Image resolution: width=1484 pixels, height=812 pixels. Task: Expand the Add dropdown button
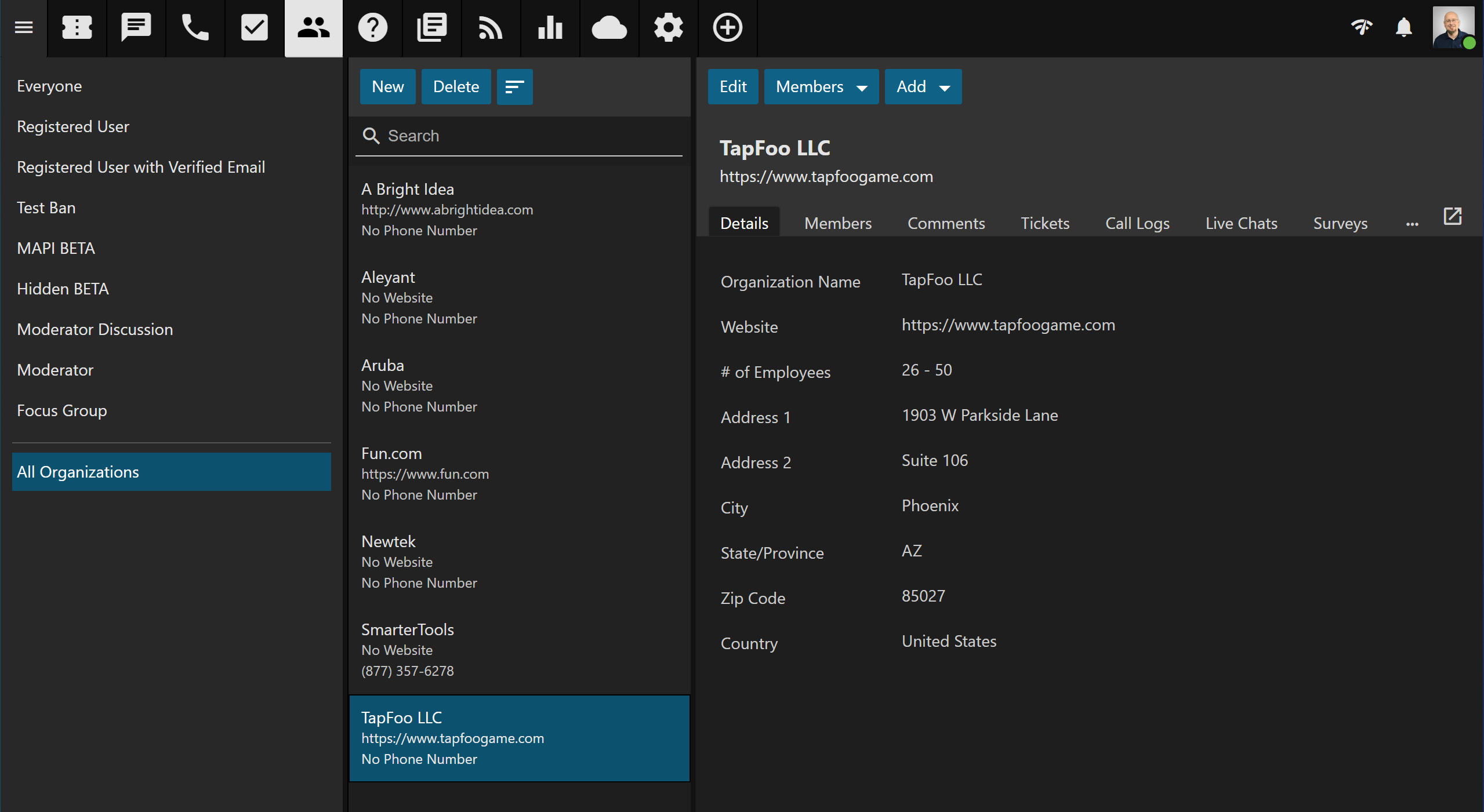pyautogui.click(x=923, y=87)
